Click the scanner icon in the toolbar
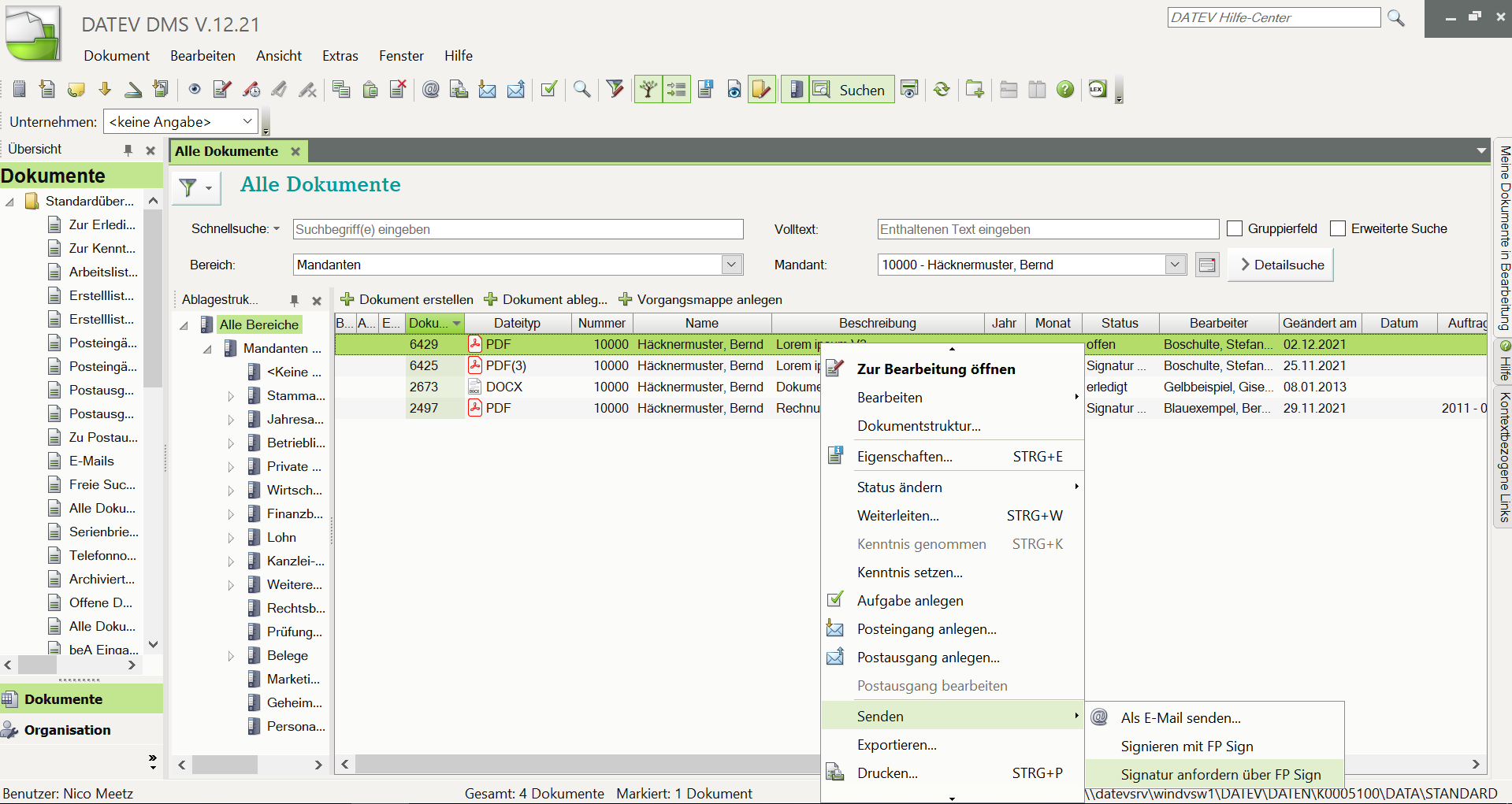This screenshot has width=1512, height=804. pyautogui.click(x=133, y=90)
